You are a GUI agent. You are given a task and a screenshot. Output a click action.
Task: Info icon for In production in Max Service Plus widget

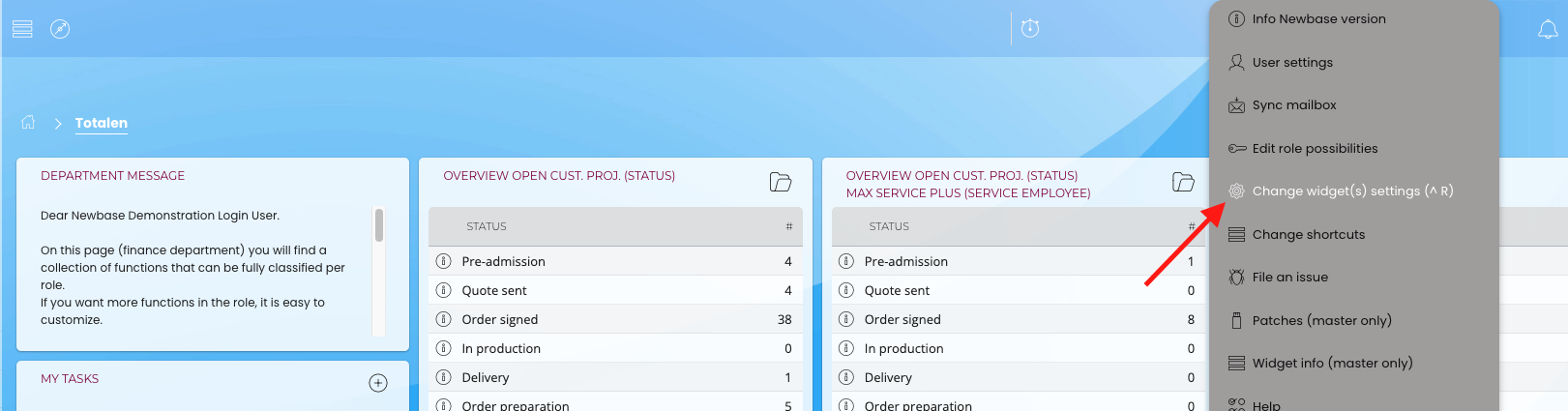pyautogui.click(x=846, y=348)
